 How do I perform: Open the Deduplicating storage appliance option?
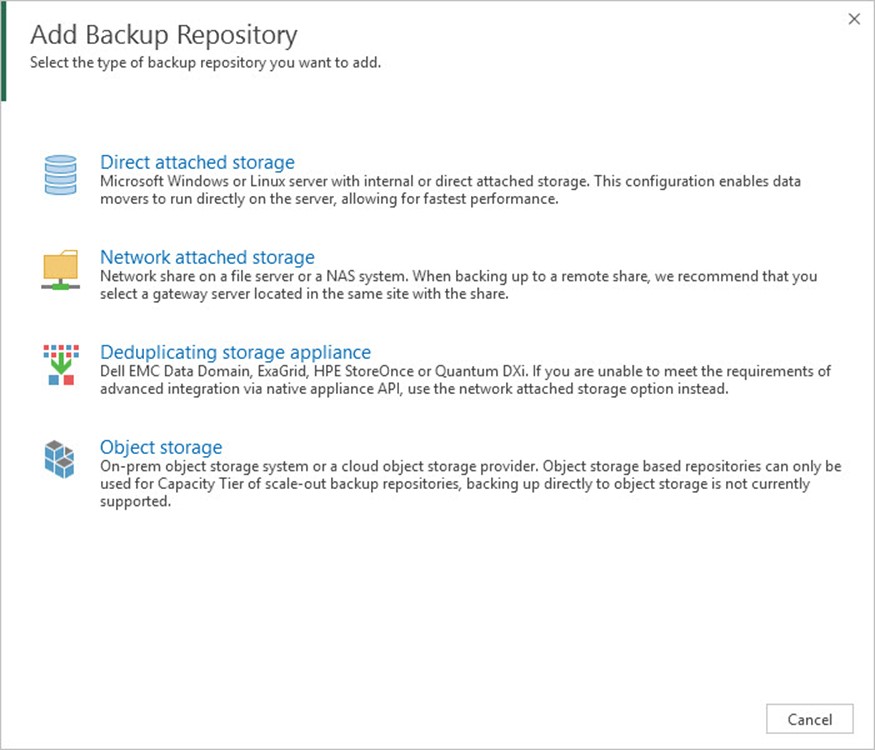235,352
